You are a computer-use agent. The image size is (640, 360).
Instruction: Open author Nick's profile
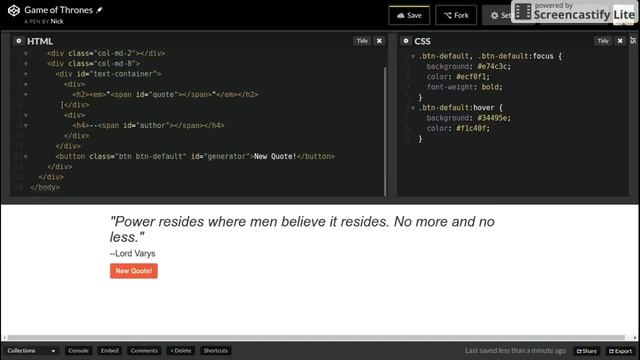coord(57,21)
